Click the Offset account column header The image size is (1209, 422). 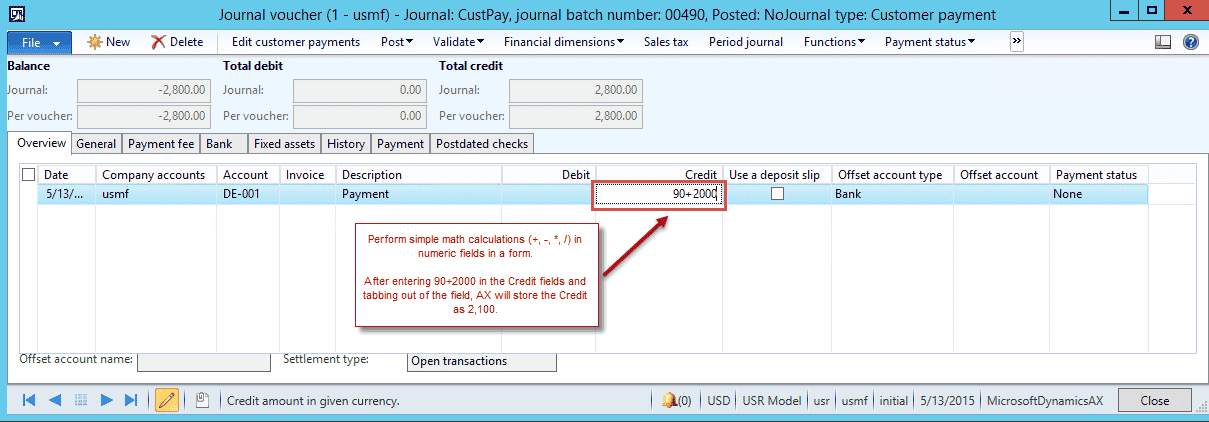(1003, 174)
